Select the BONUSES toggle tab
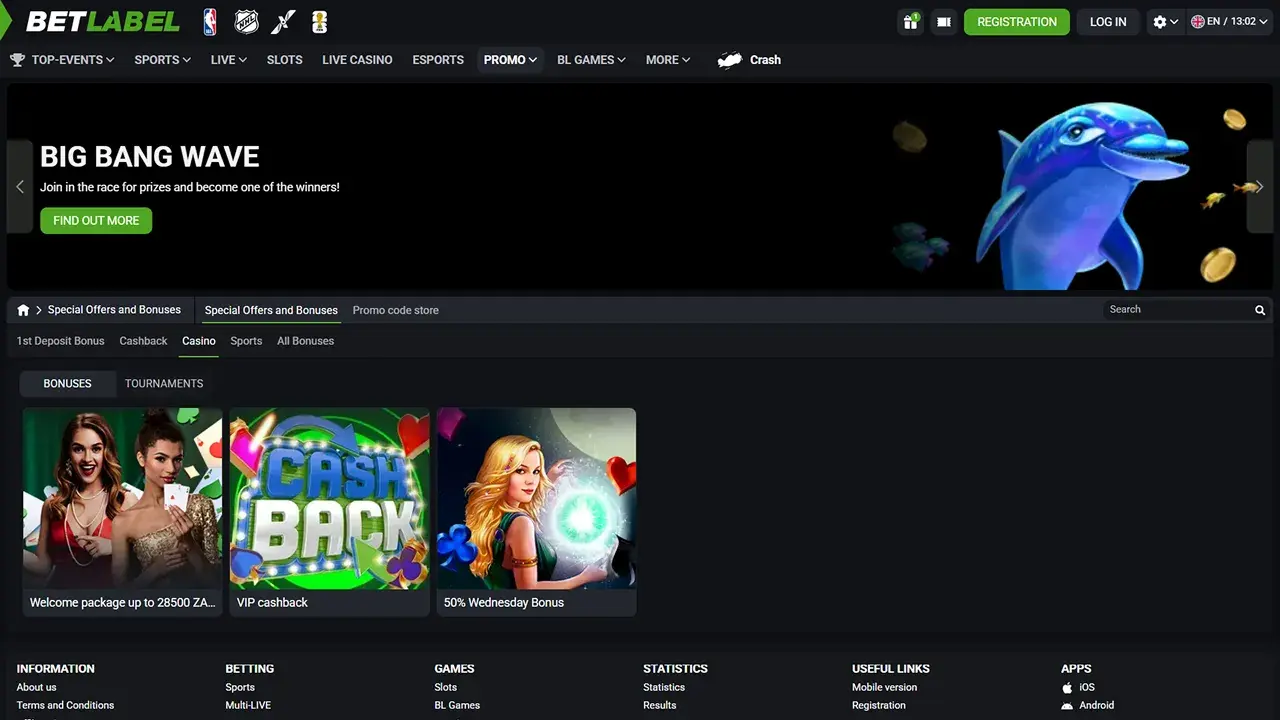Screen dimensions: 1280x720 coord(67,383)
